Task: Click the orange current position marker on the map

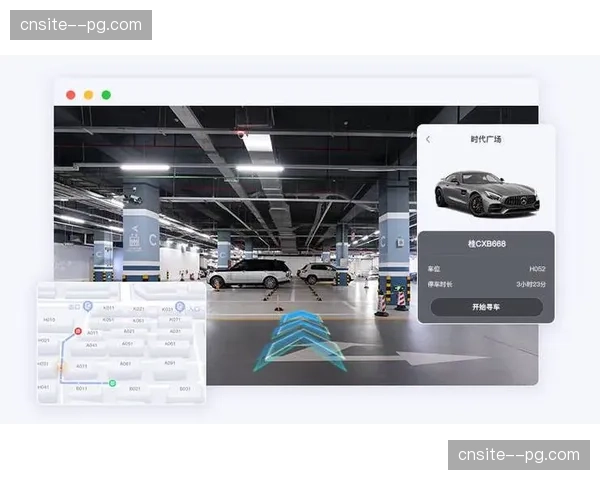Action: tap(61, 367)
